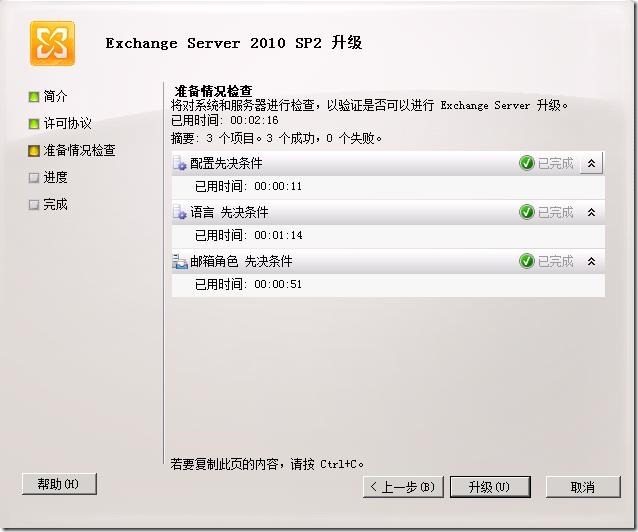Image resolution: width=638 pixels, height=532 pixels.
Task: Click the 邮箱角色 先决条件 header text
Action: tap(241, 261)
